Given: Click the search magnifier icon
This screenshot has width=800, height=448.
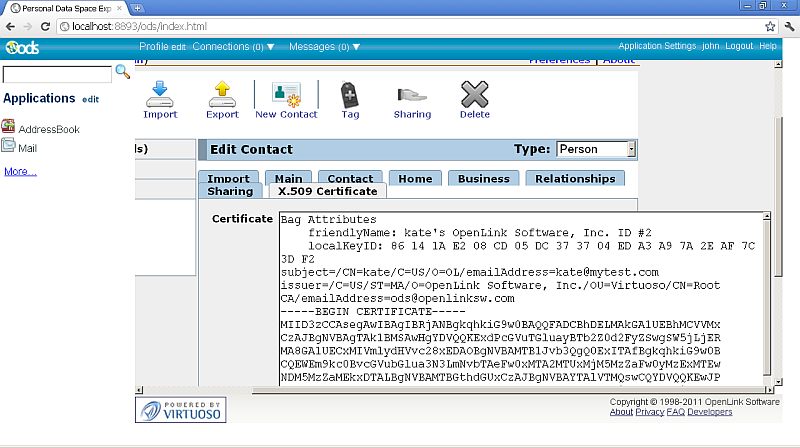Looking at the screenshot, I should [123, 72].
